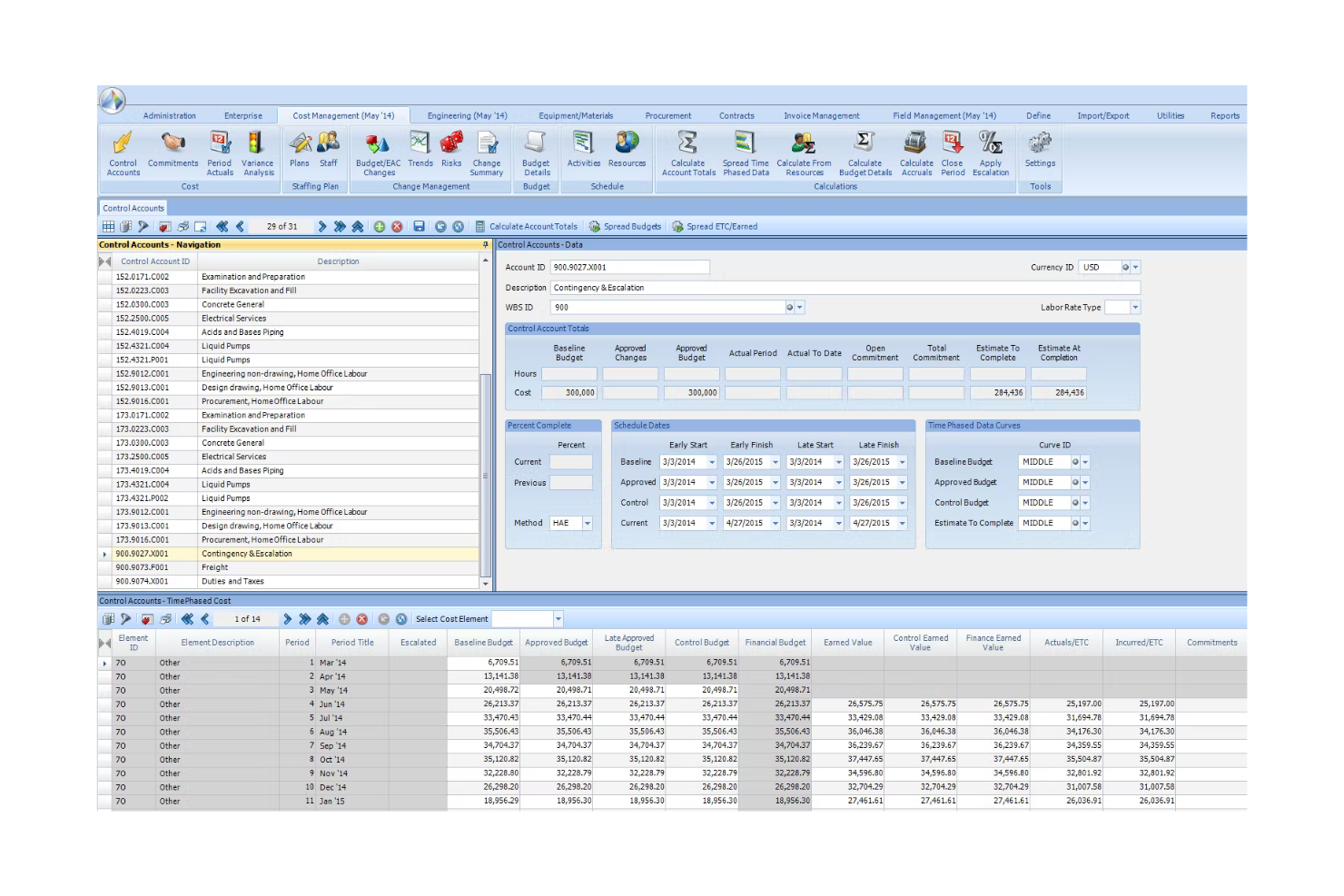1344x896 pixels.
Task: Expand the Labor Rate Type dropdown
Action: (1135, 308)
